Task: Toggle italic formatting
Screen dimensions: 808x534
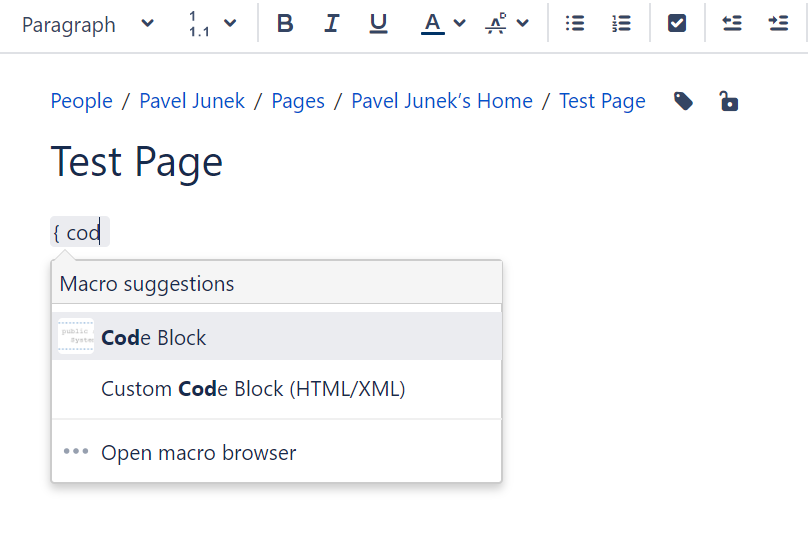Action: pyautogui.click(x=331, y=23)
